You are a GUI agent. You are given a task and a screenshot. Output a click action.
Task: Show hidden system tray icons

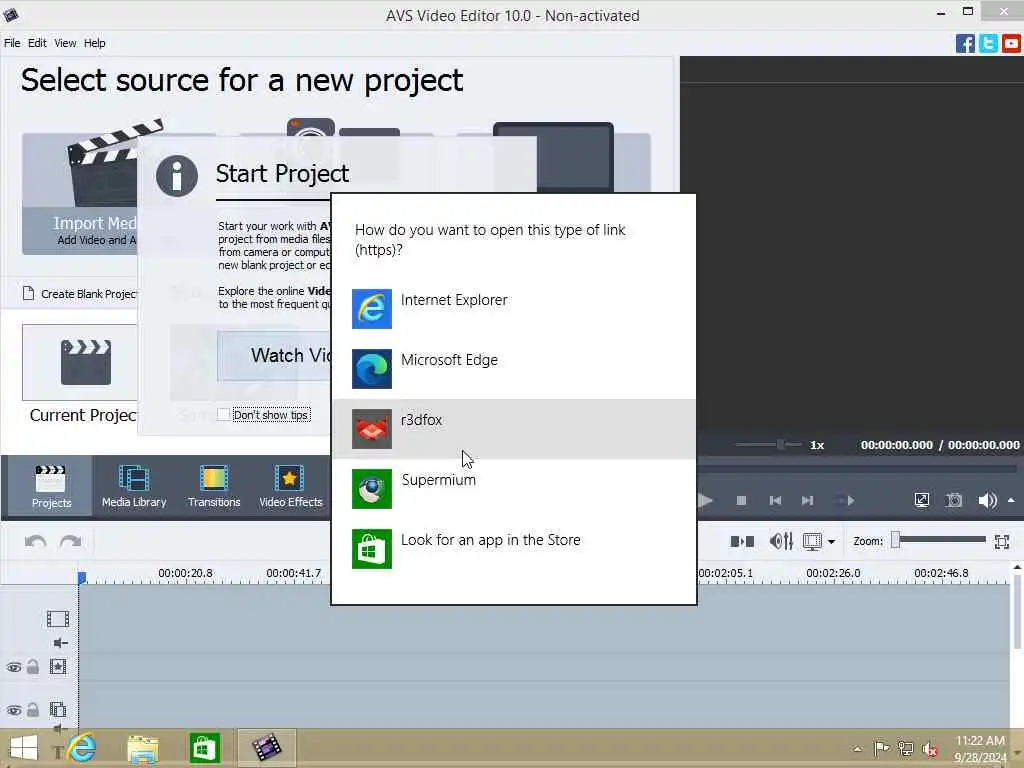click(857, 749)
